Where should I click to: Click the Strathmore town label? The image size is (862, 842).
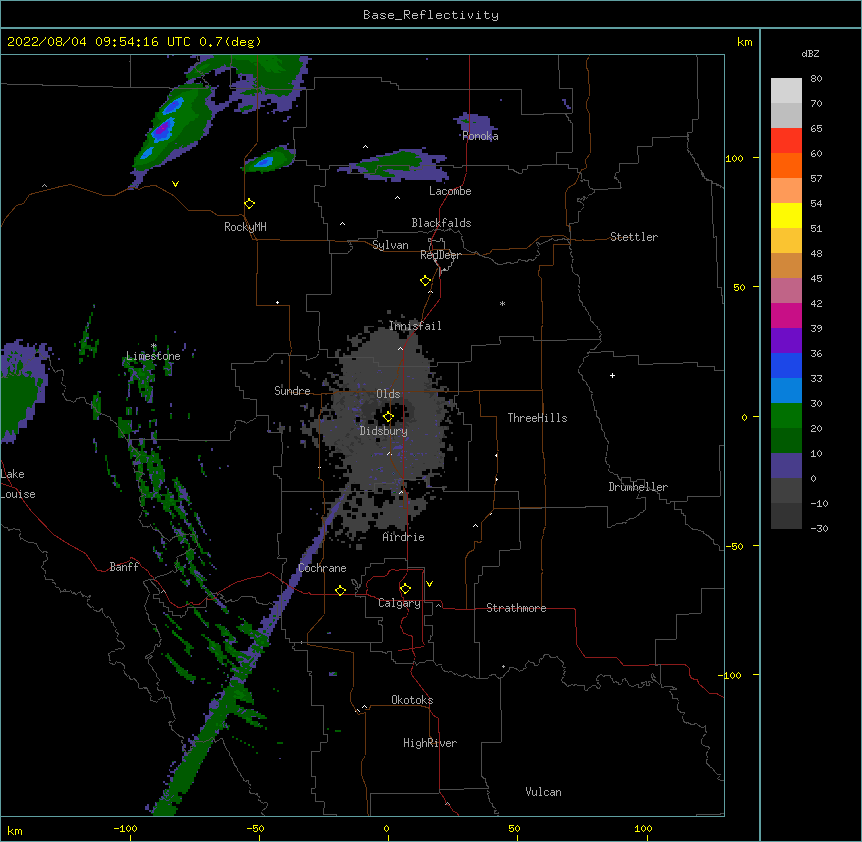(x=516, y=608)
